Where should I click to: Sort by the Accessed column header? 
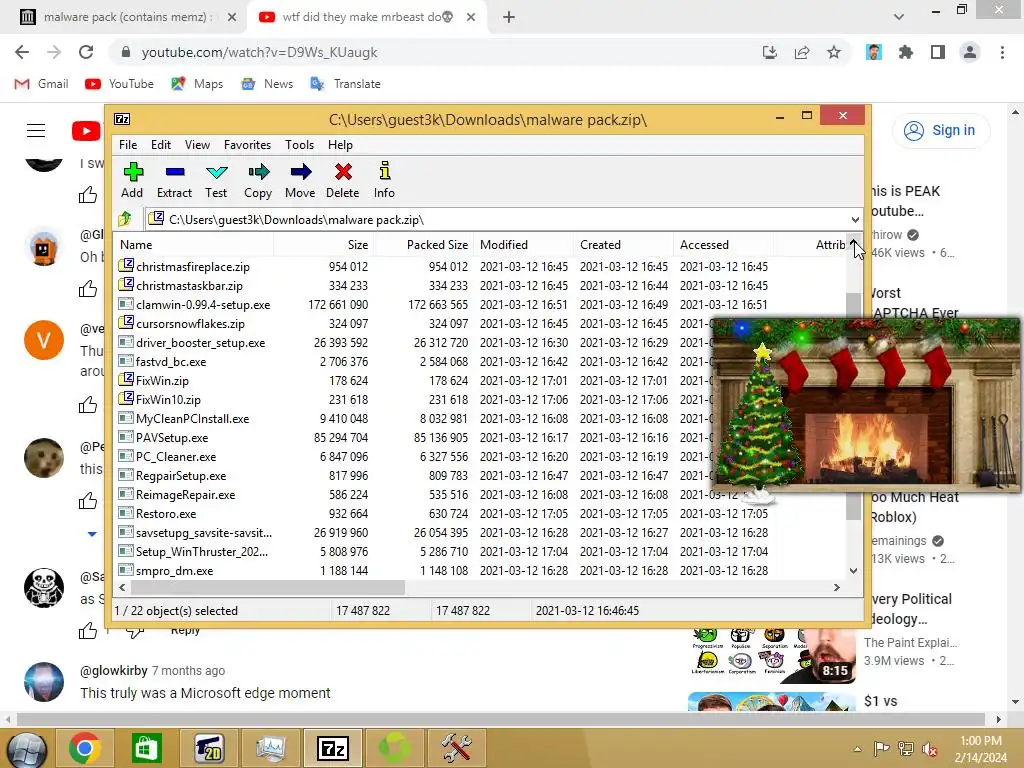pos(724,245)
